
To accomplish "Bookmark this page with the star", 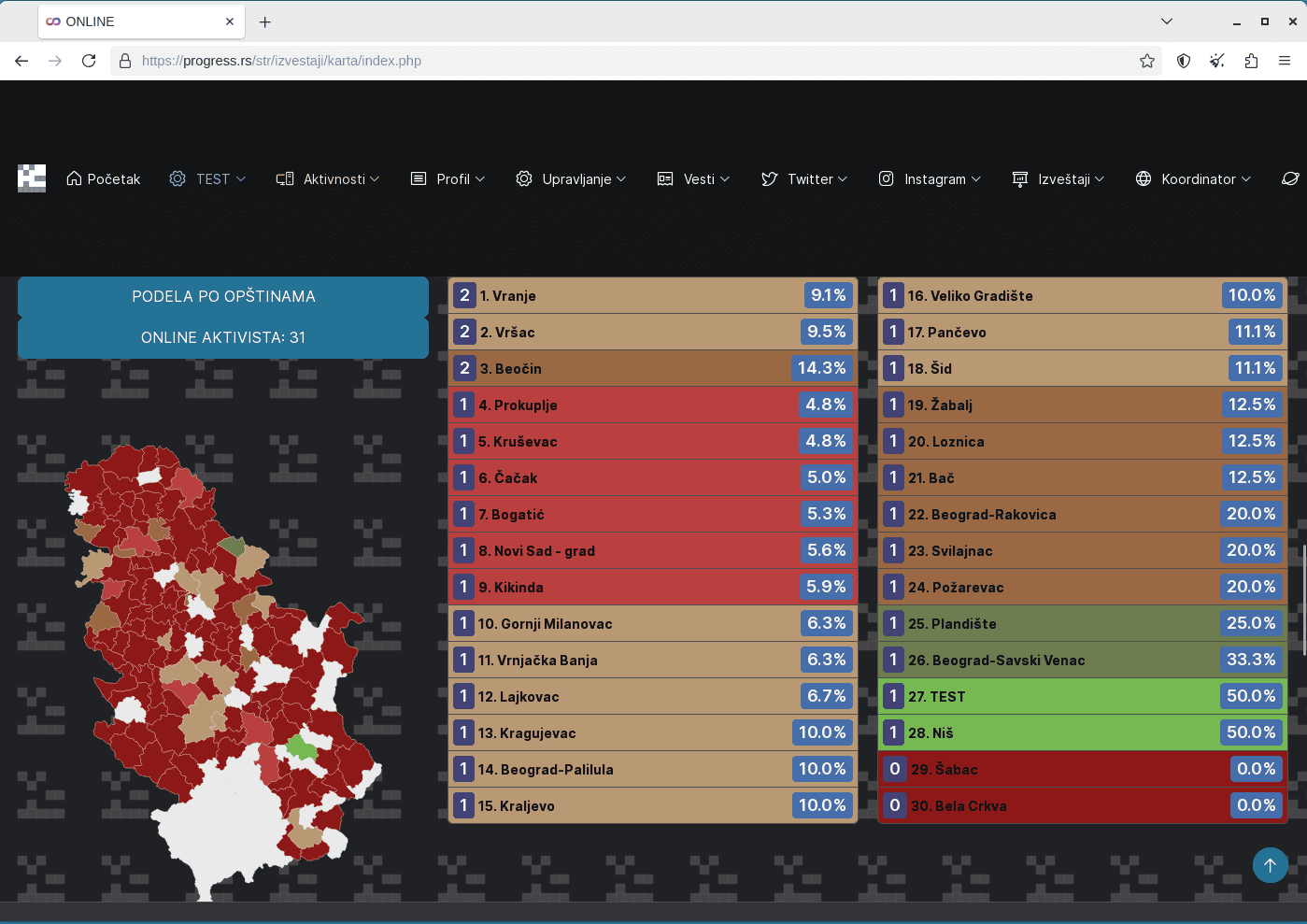I will point(1147,61).
